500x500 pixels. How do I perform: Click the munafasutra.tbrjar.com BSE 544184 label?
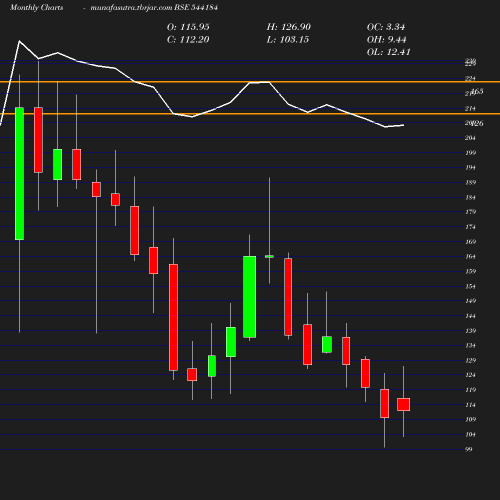(x=154, y=8)
